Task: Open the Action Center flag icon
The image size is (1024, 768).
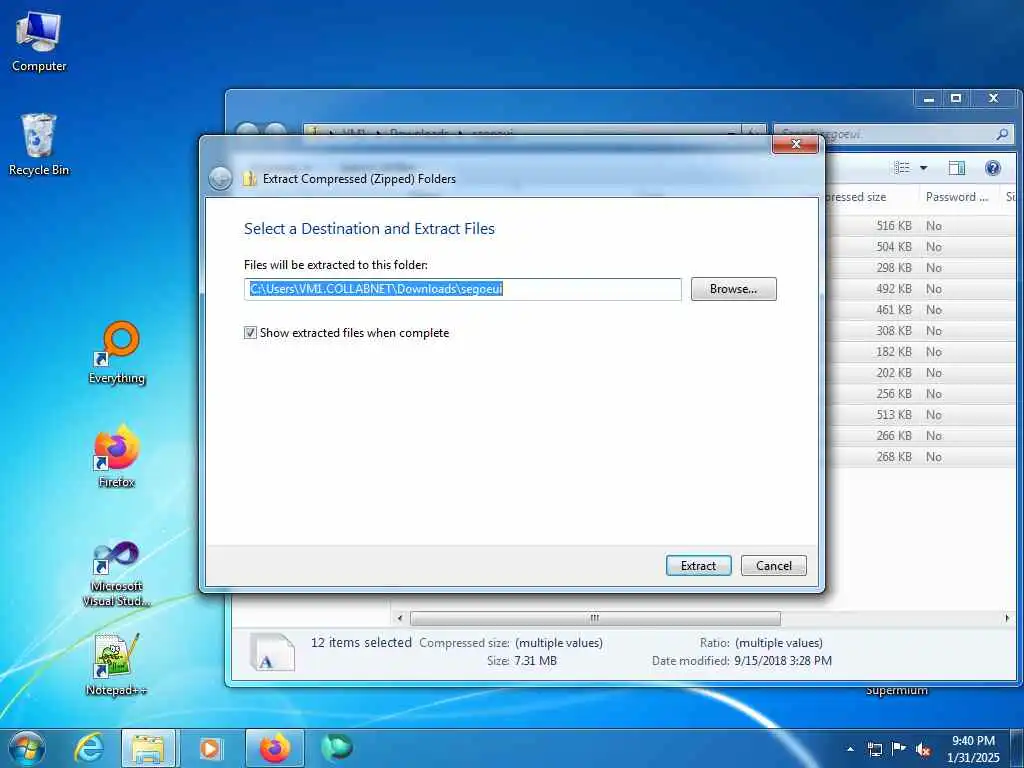Action: click(x=899, y=749)
